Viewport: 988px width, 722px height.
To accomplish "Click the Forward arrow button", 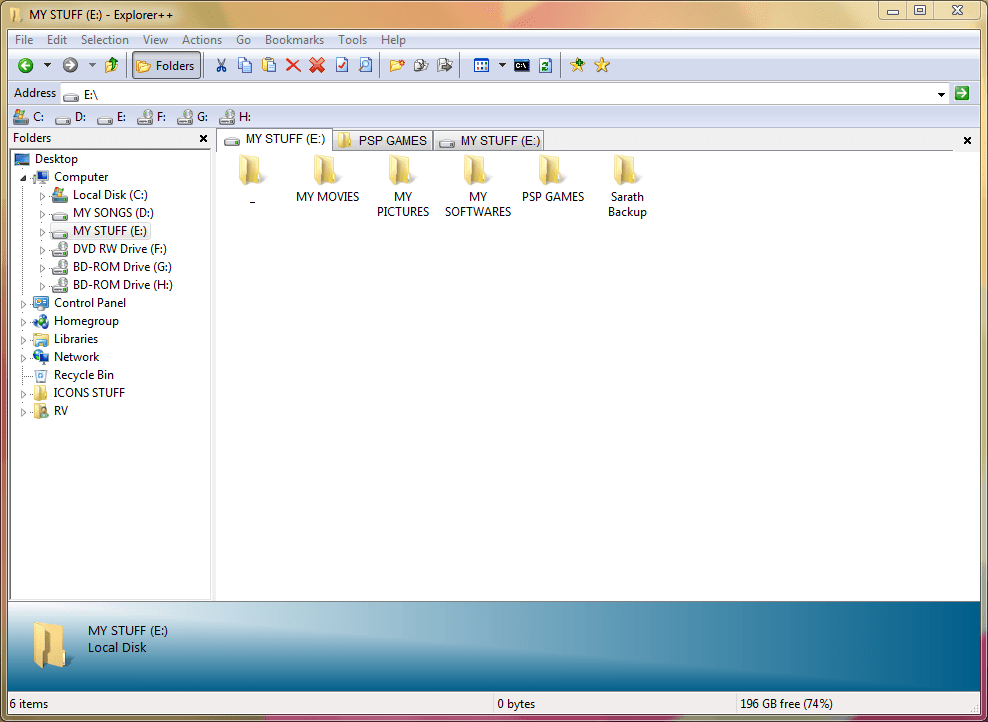I will 70,65.
